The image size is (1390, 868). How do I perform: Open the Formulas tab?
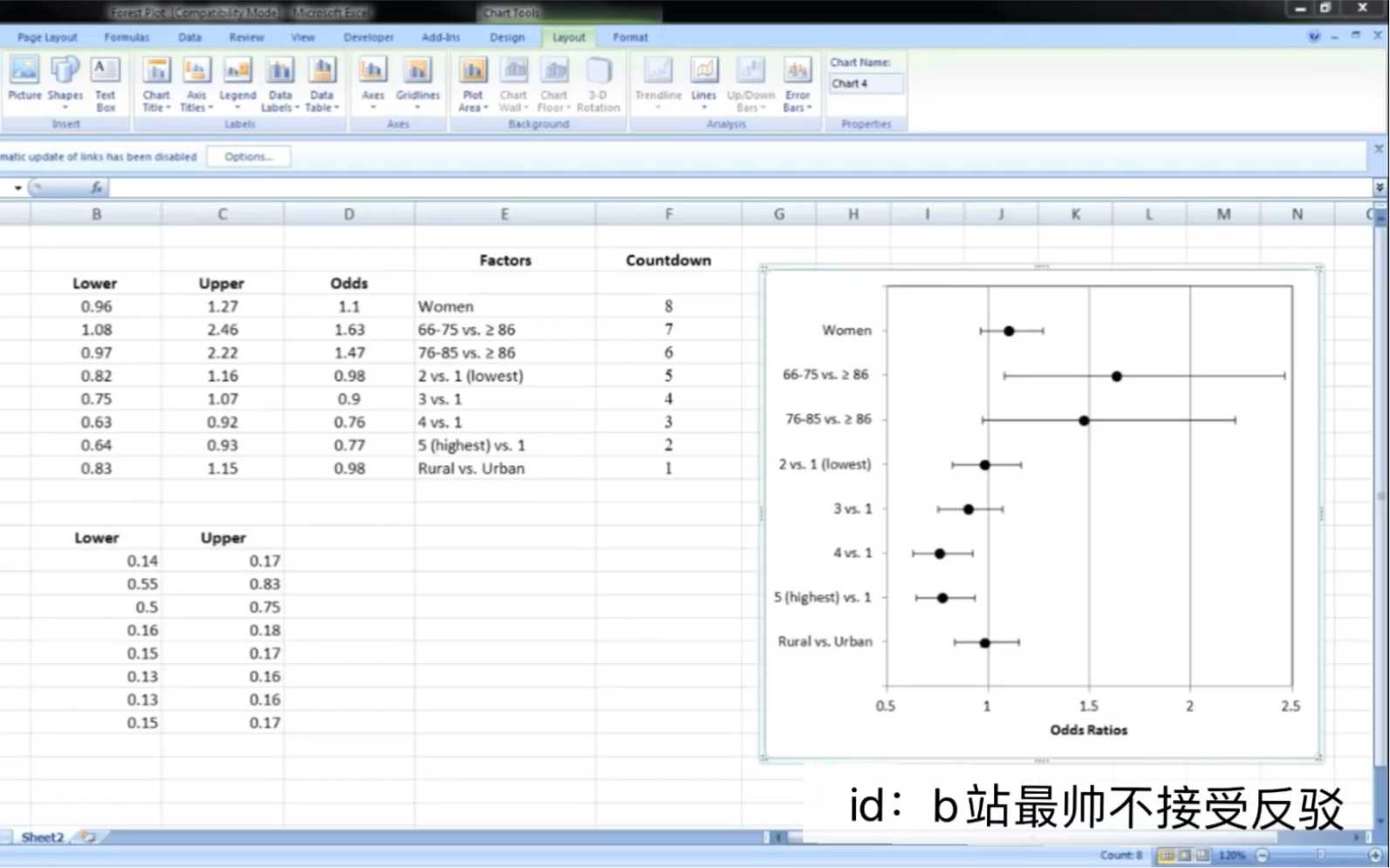127,38
